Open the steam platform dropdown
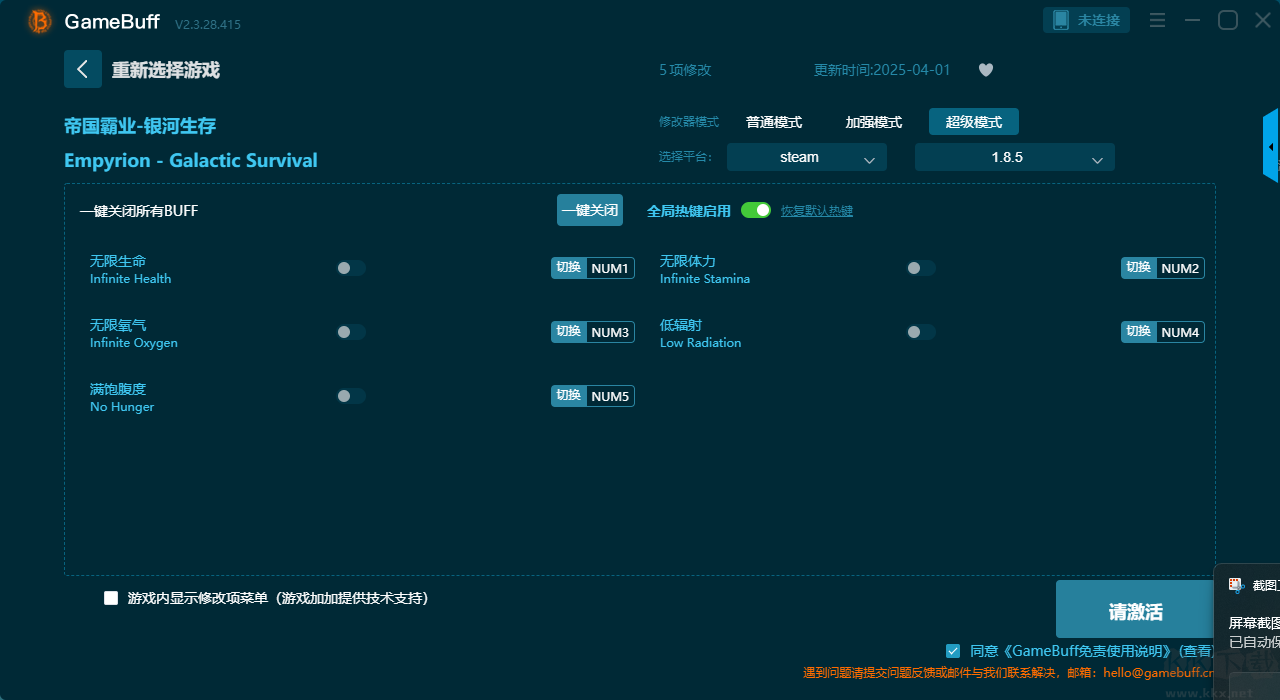 807,157
